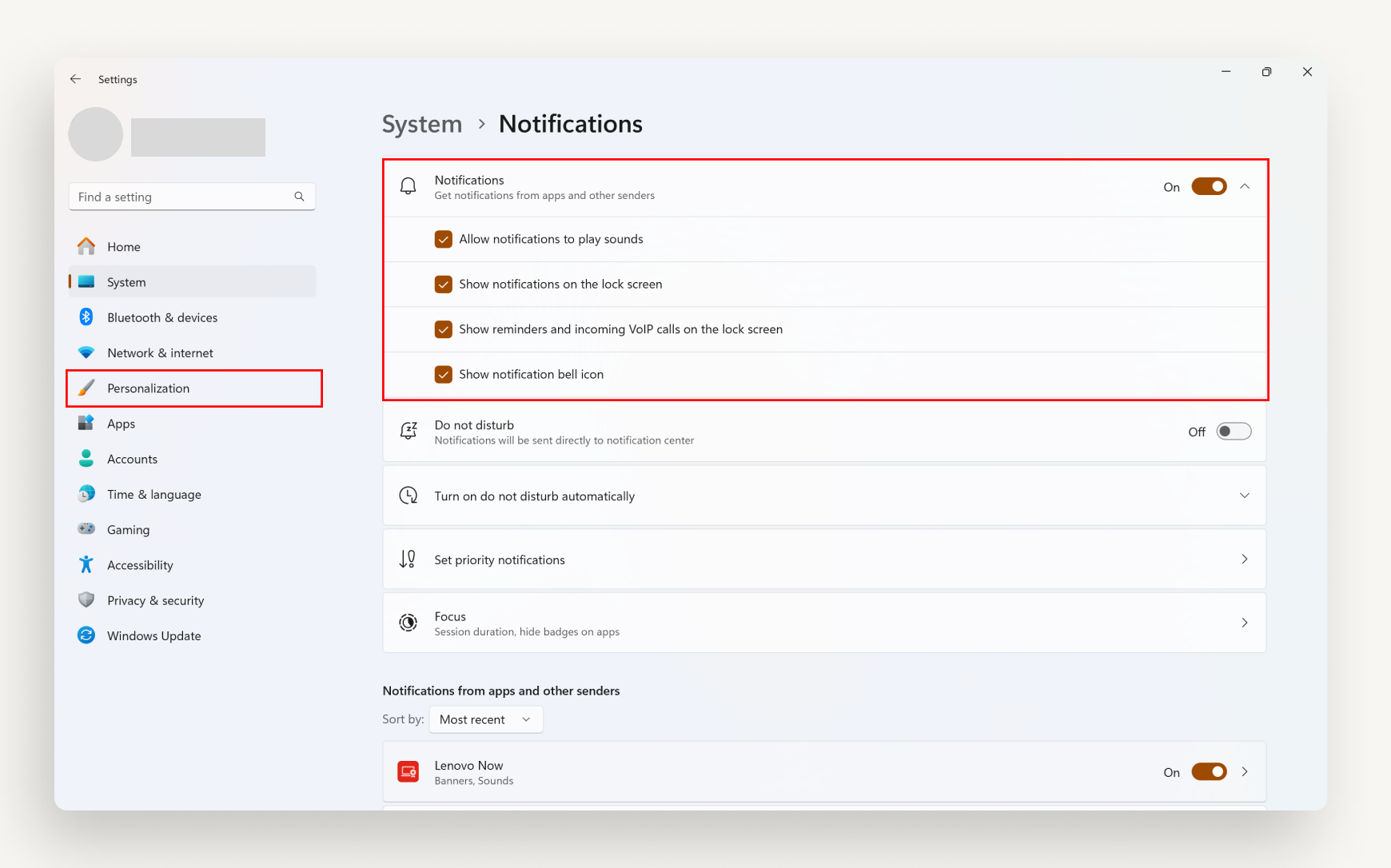Image resolution: width=1391 pixels, height=868 pixels.
Task: Click the Windows Update icon
Action: (x=86, y=635)
